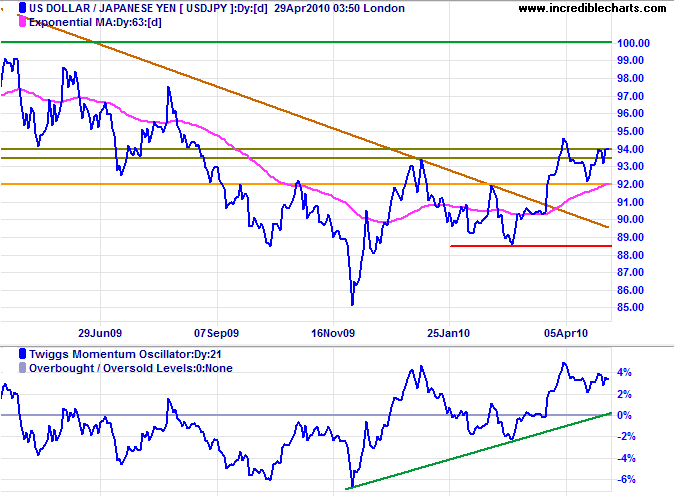Click the Exponential MA:Dy:63:[d] label
The width and height of the screenshot is (675, 500).
(95, 22)
